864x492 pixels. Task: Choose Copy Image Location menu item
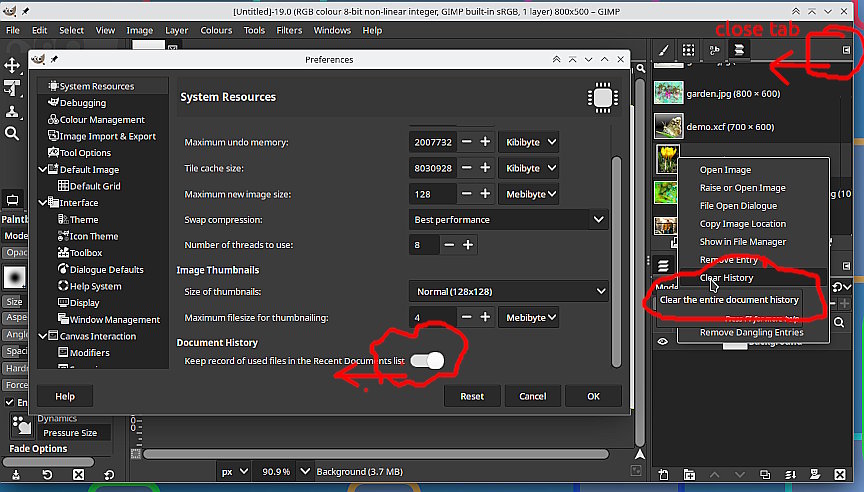[x=753, y=224]
